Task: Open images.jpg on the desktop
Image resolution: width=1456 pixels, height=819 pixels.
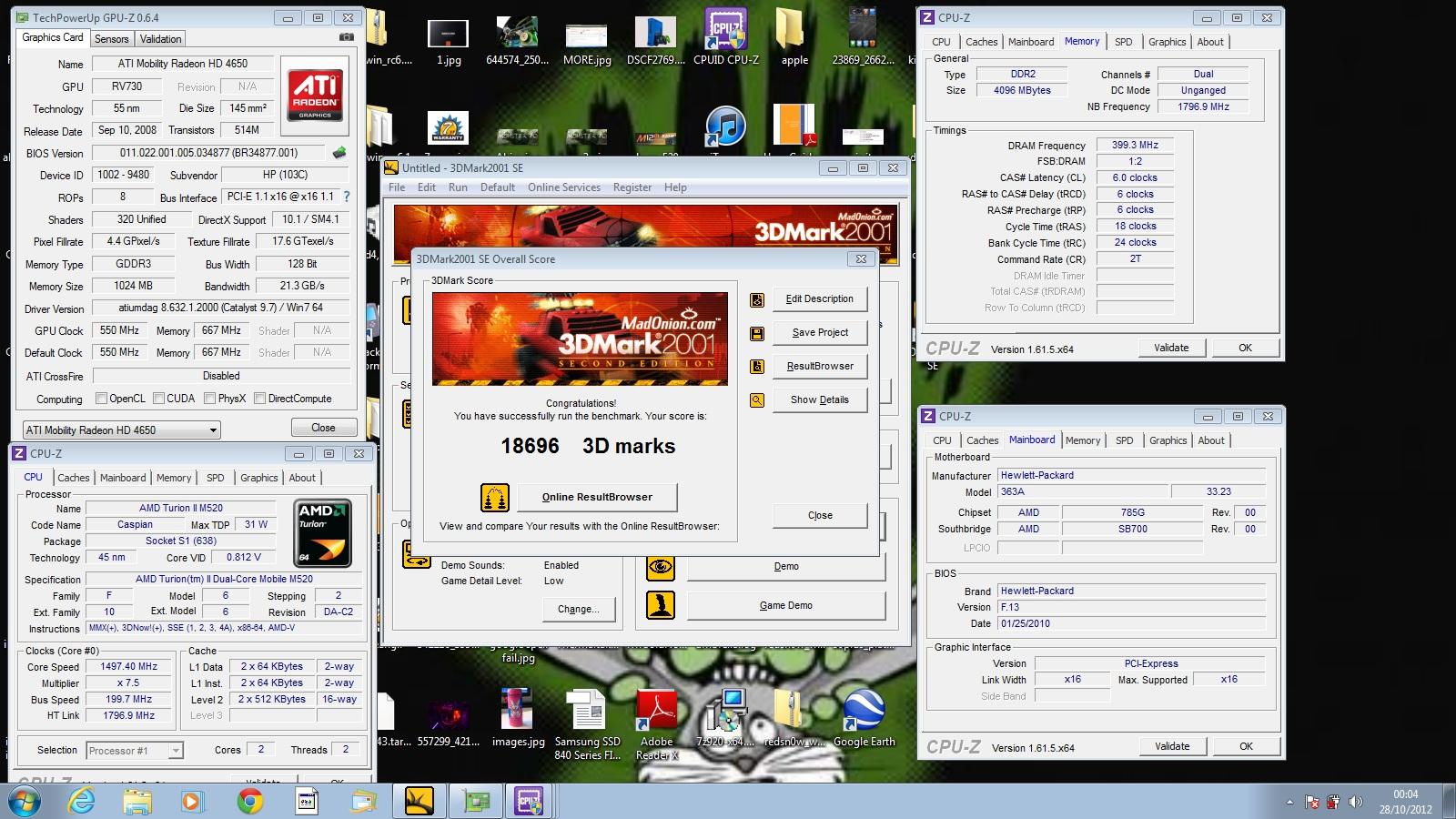Action: click(x=518, y=719)
